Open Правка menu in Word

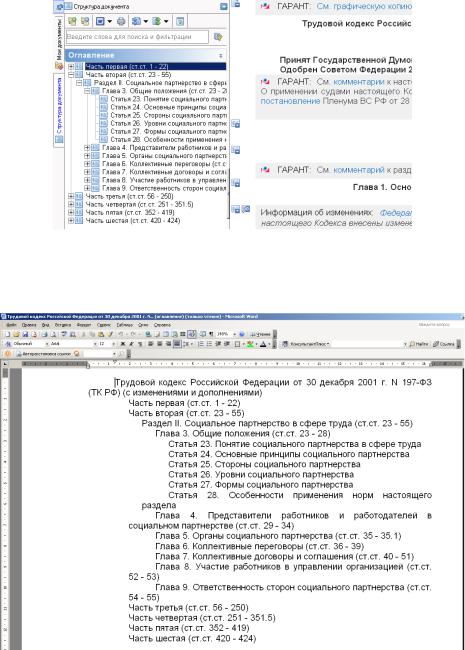(29, 325)
